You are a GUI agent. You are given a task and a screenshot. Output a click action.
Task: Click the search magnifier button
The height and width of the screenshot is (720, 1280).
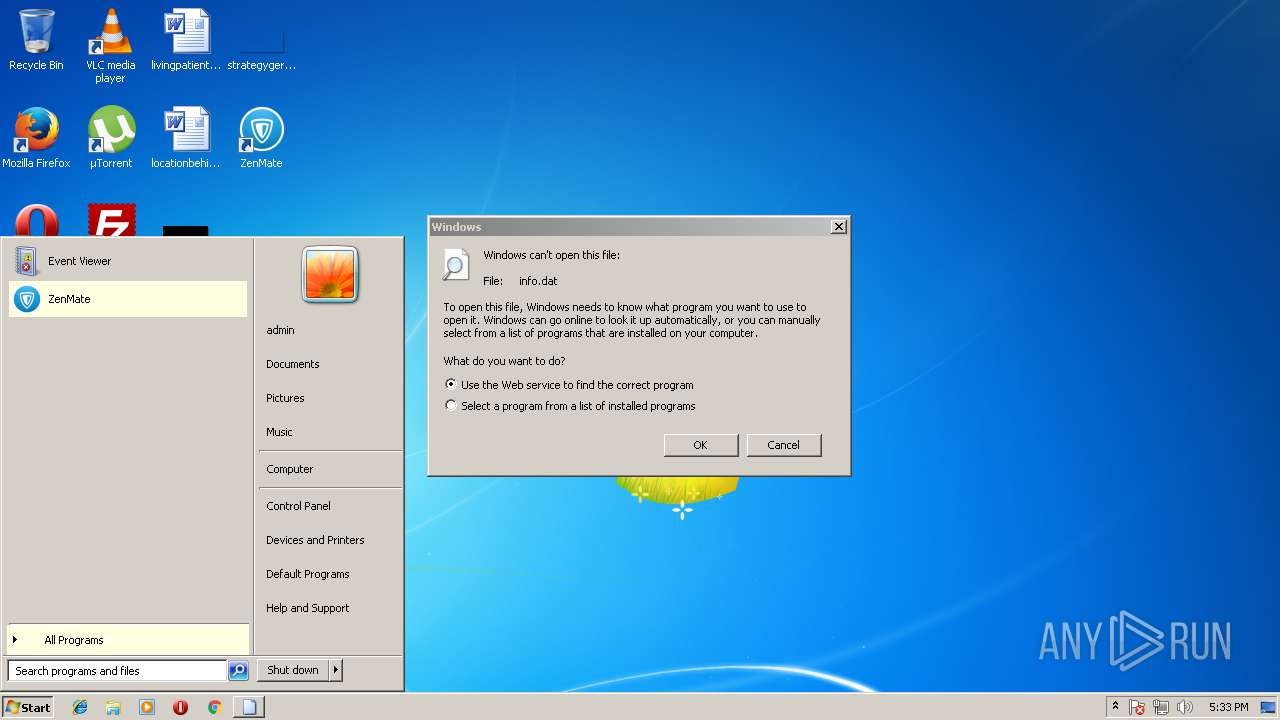(x=238, y=671)
